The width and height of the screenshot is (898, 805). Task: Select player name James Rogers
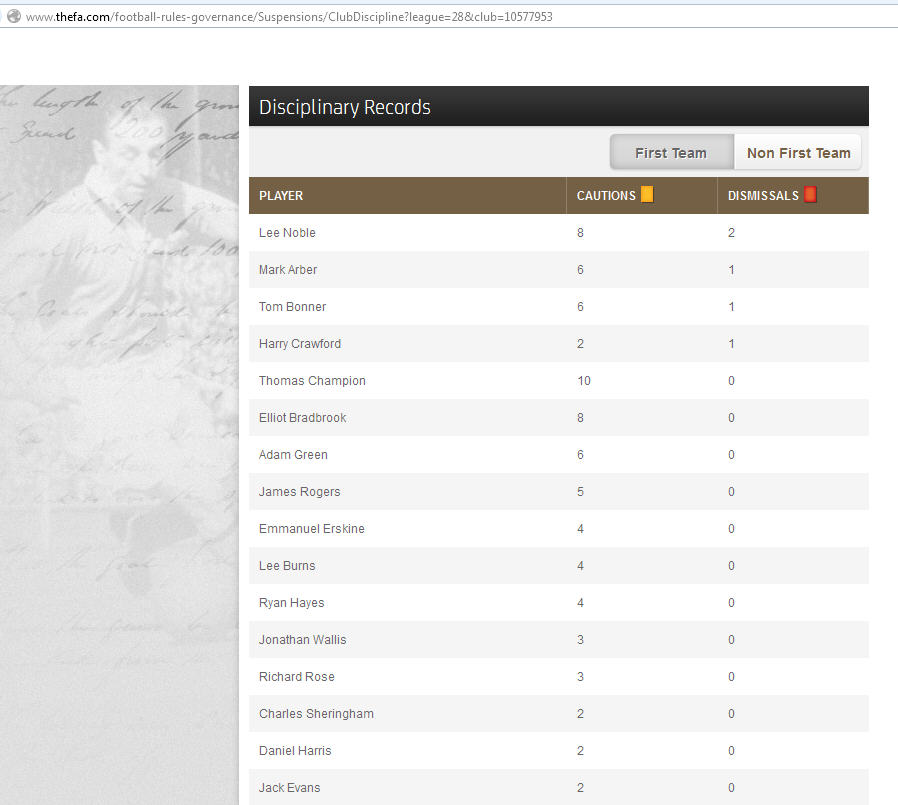300,492
